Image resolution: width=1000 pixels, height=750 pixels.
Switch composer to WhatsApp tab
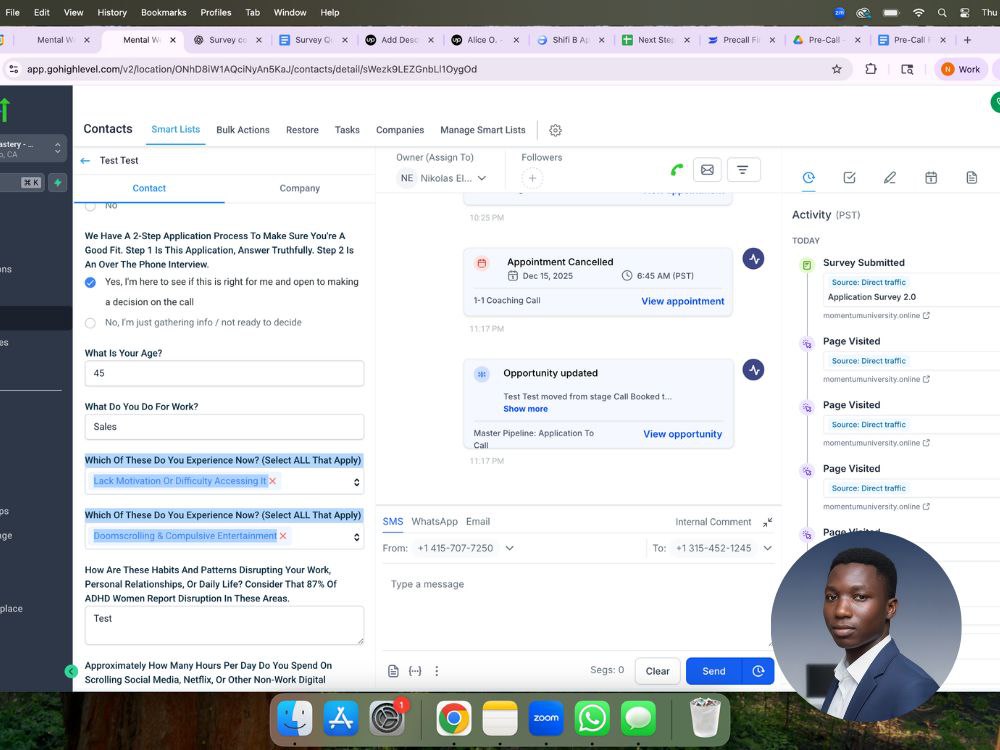[434, 522]
